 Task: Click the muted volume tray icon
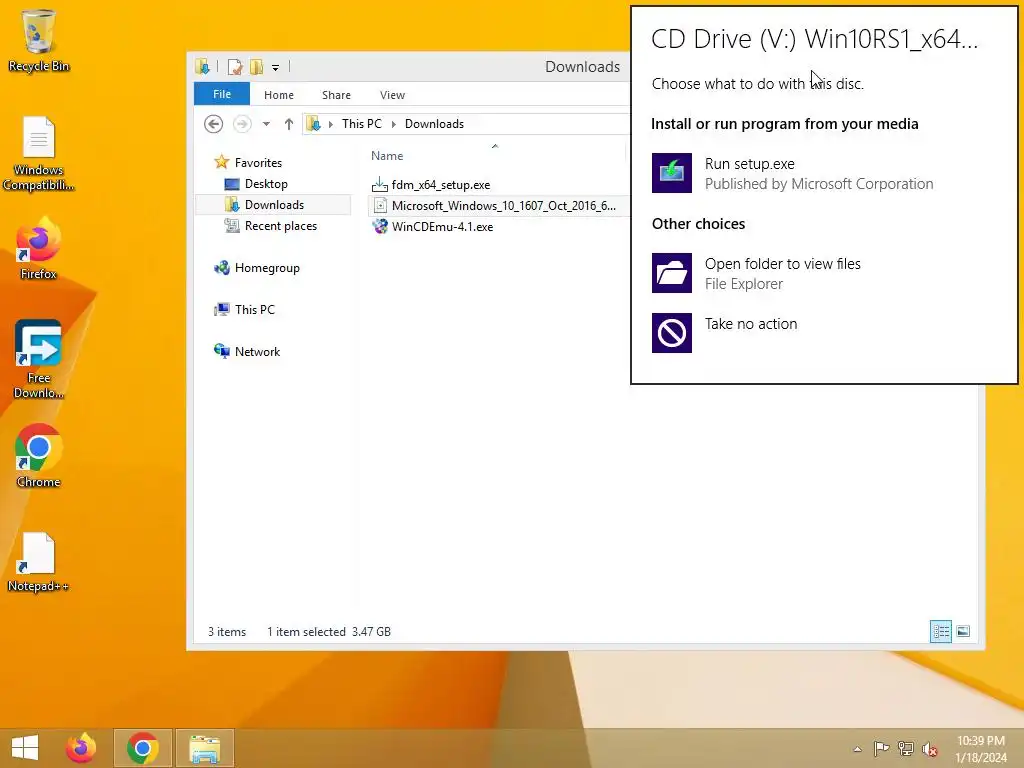pos(929,748)
